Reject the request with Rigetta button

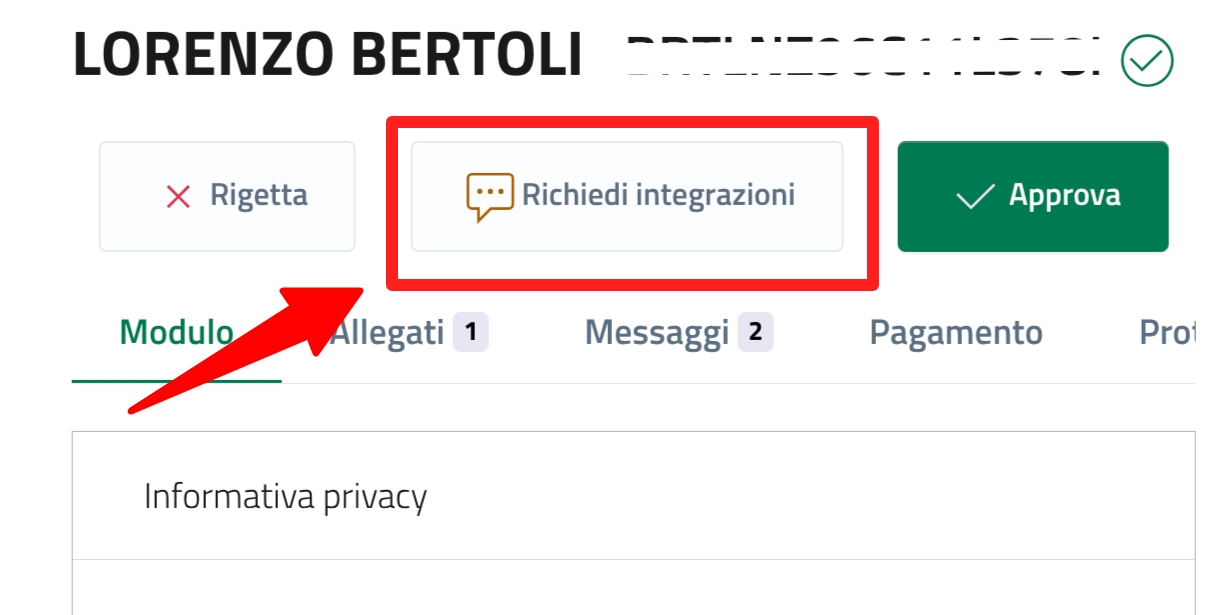227,196
